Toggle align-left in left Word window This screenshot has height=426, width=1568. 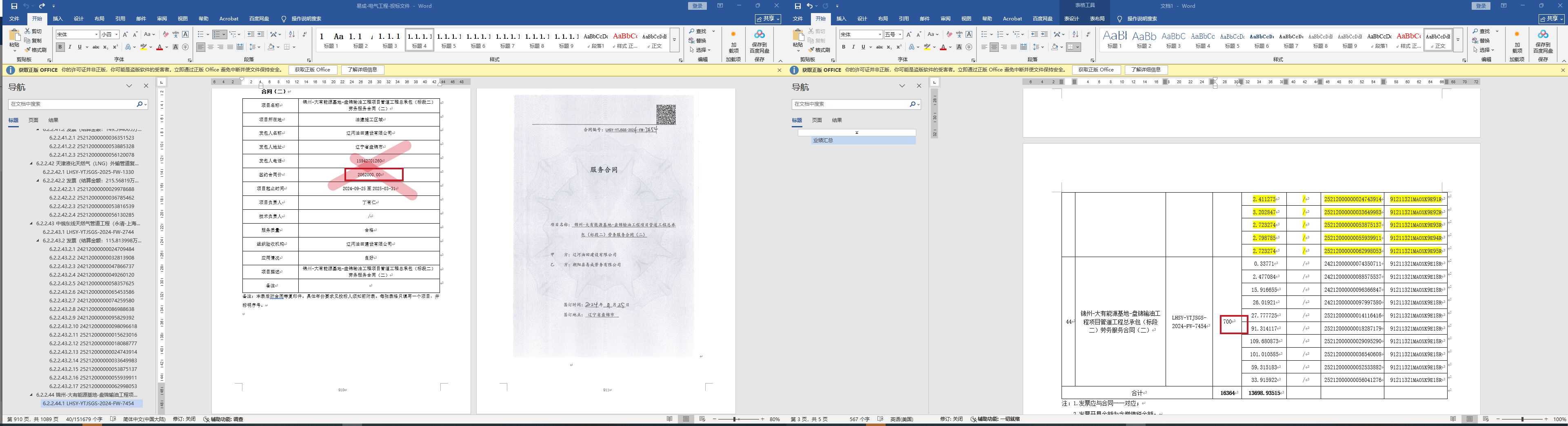201,47
